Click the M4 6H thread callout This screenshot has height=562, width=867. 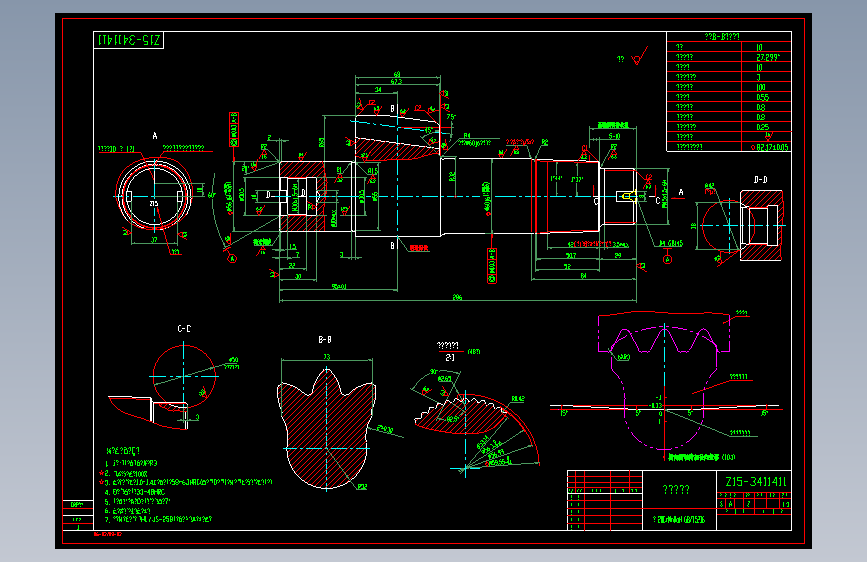coord(671,243)
